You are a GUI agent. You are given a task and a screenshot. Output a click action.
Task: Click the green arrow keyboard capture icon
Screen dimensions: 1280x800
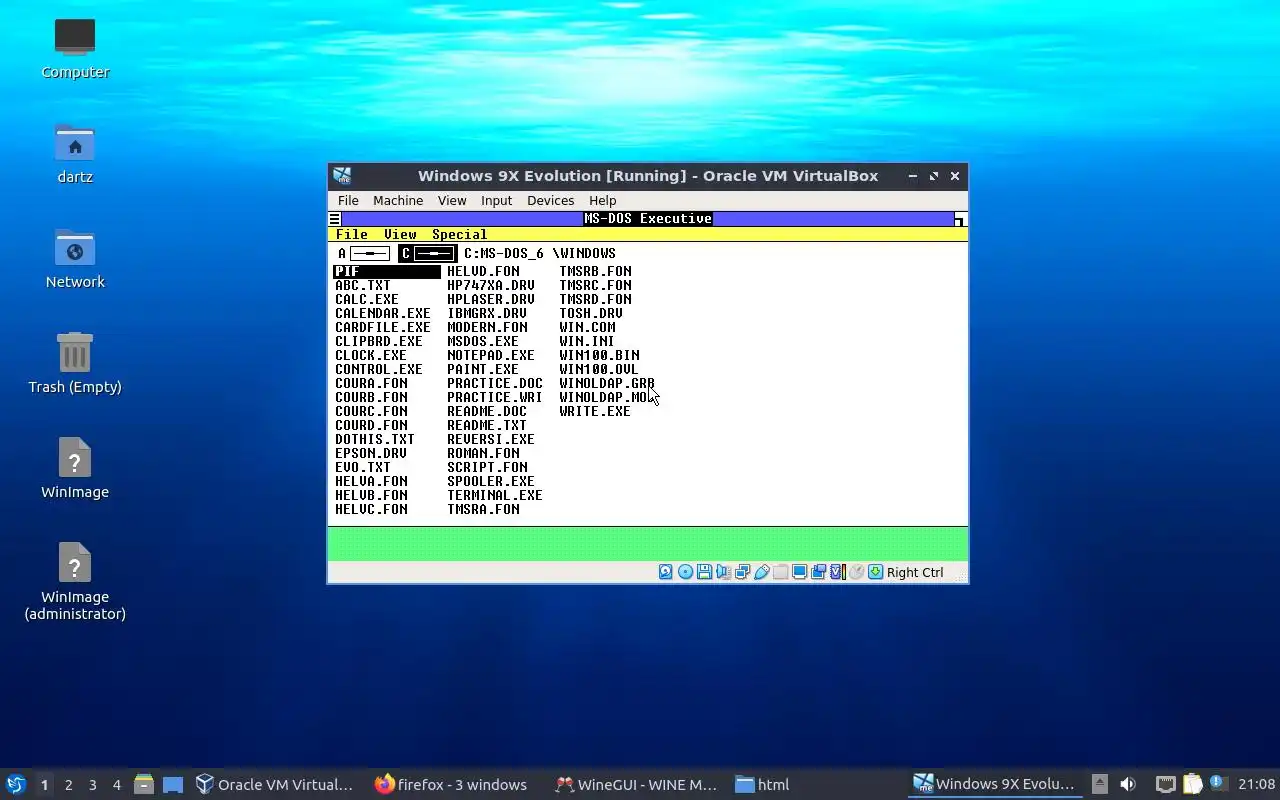[875, 572]
